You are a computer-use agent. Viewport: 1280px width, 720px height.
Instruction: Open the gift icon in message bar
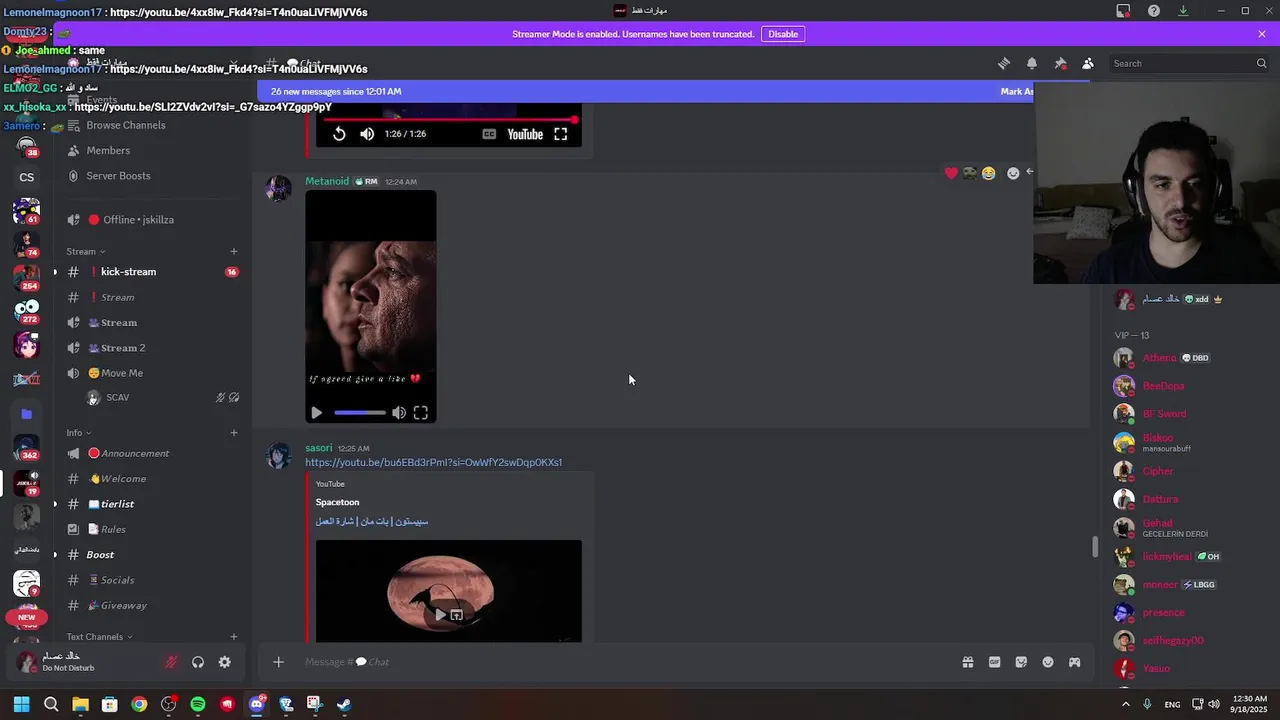968,662
